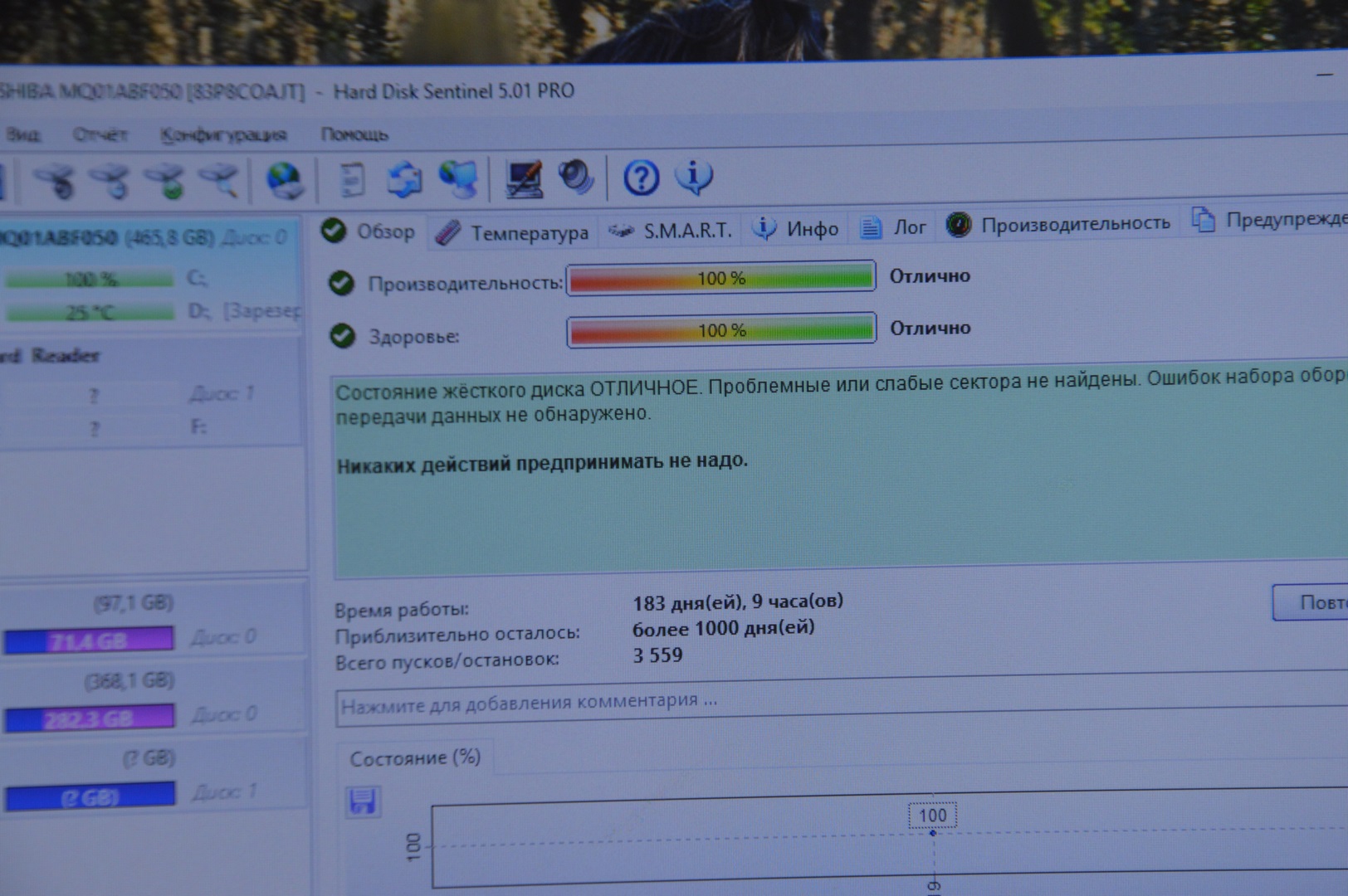Screen dimensions: 1348x896
Task: Open help via the question mark icon
Action: (641, 178)
